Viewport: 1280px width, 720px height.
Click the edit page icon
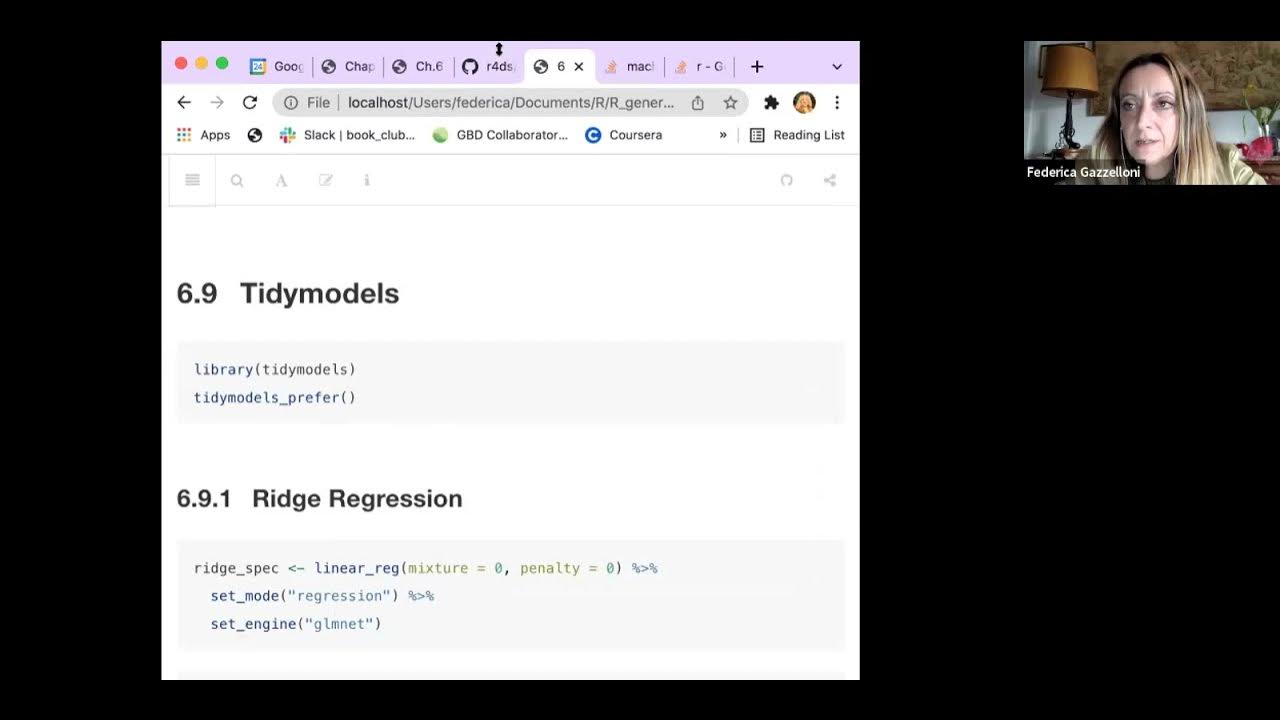pos(325,180)
